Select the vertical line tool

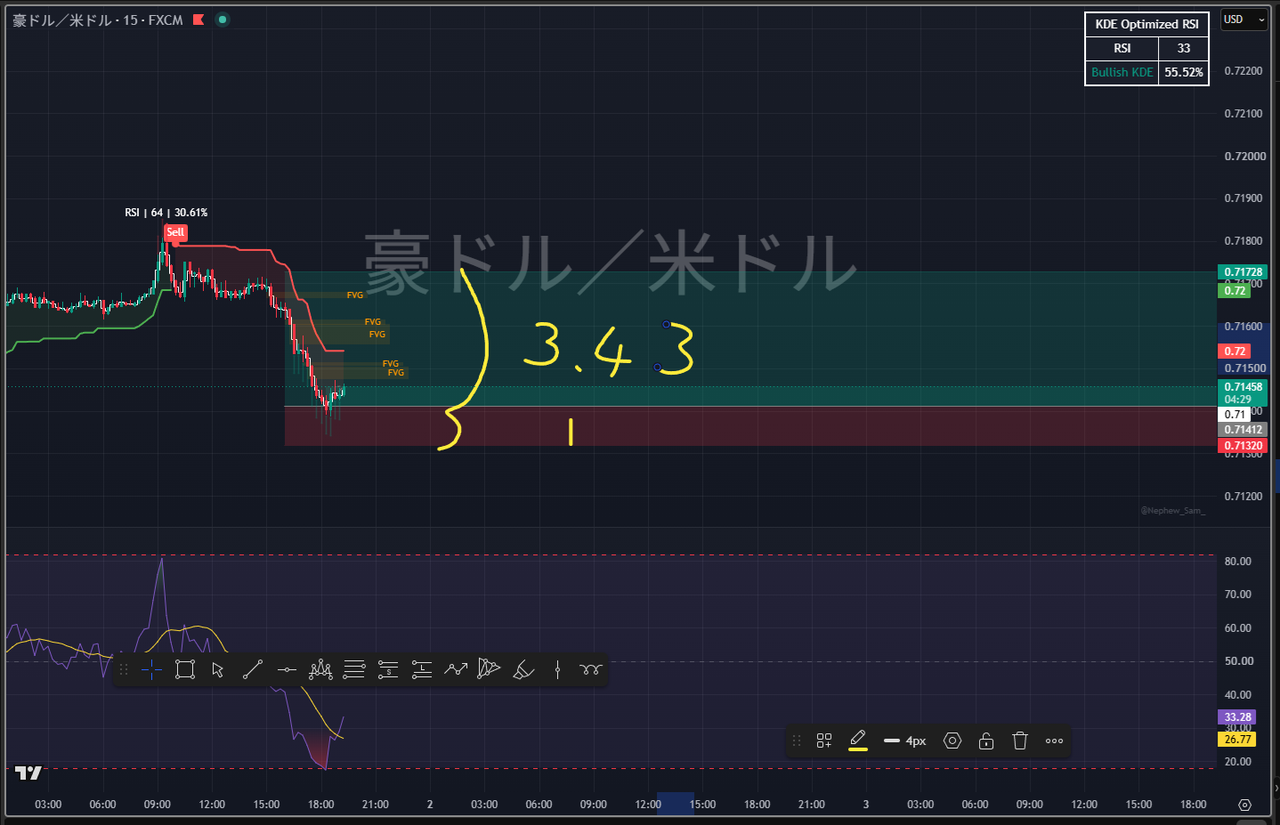click(557, 670)
